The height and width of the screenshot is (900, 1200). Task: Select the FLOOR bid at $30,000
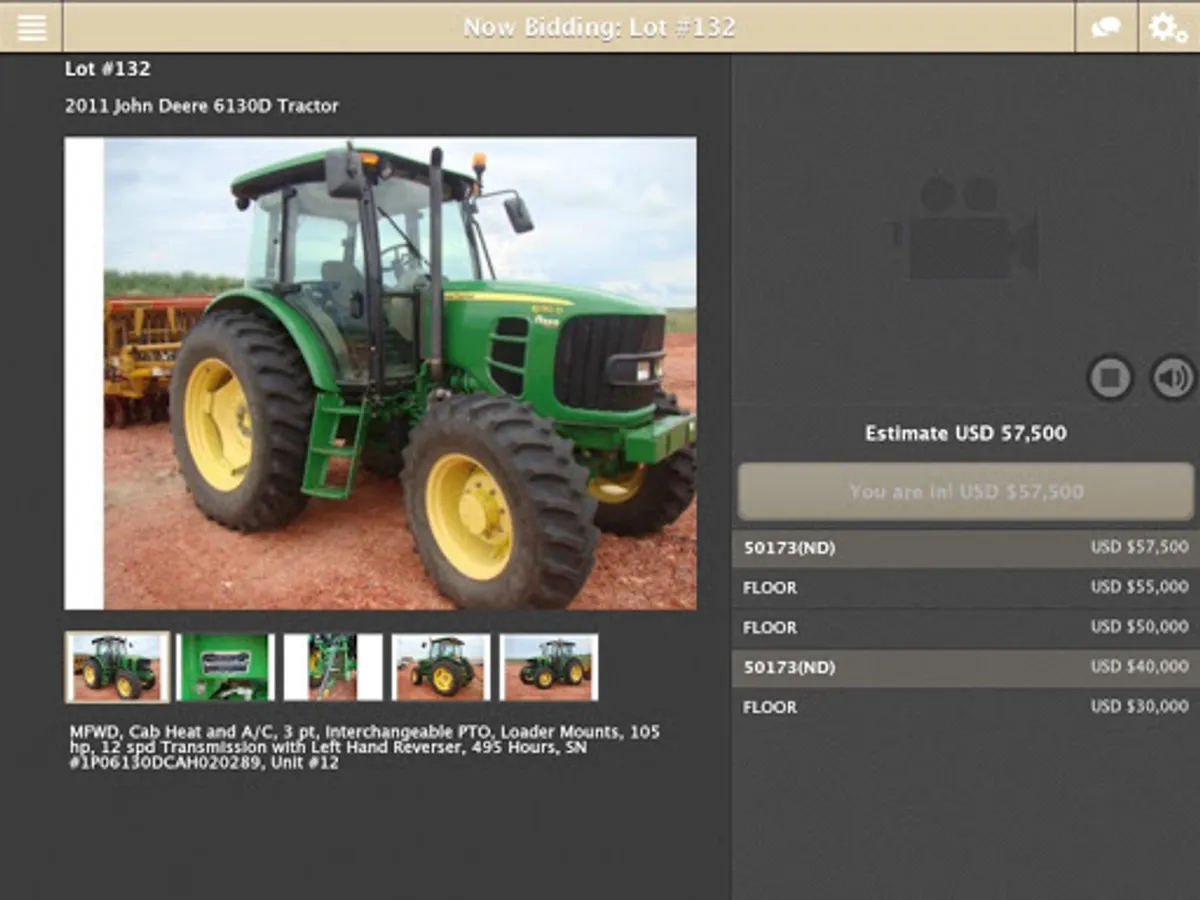(966, 707)
